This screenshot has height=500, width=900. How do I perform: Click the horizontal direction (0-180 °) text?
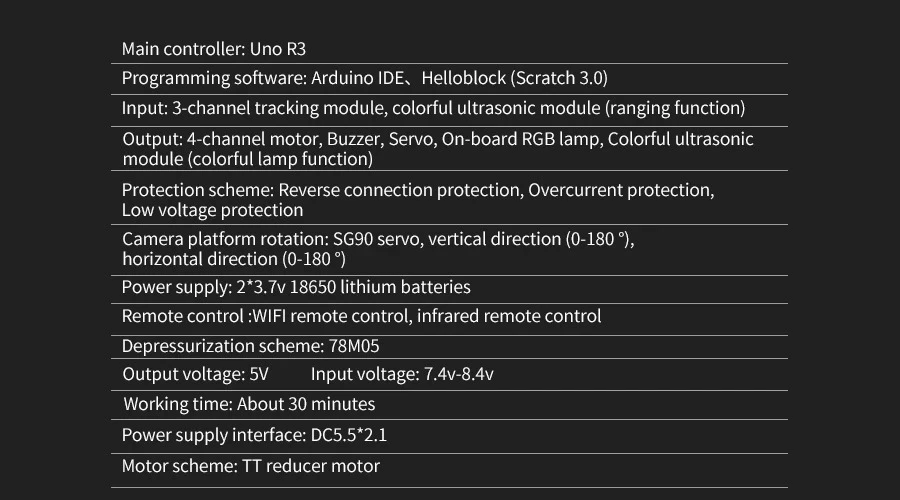(234, 259)
